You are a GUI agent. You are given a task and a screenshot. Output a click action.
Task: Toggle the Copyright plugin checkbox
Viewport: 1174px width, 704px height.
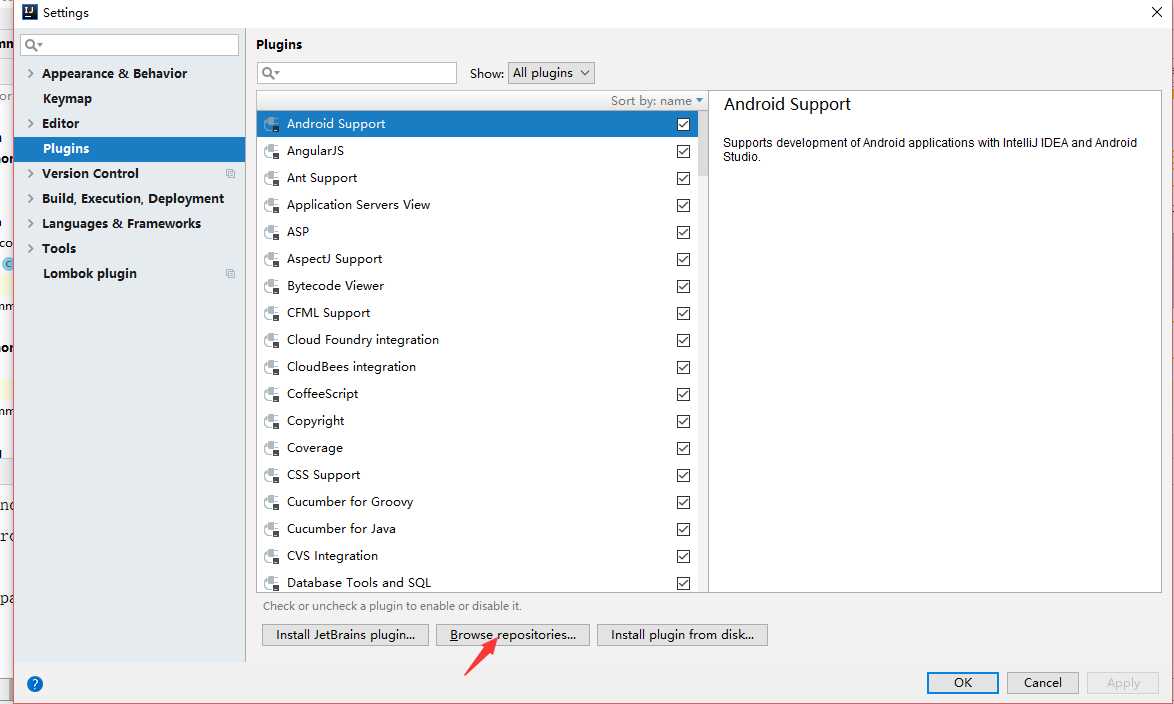[x=684, y=421]
